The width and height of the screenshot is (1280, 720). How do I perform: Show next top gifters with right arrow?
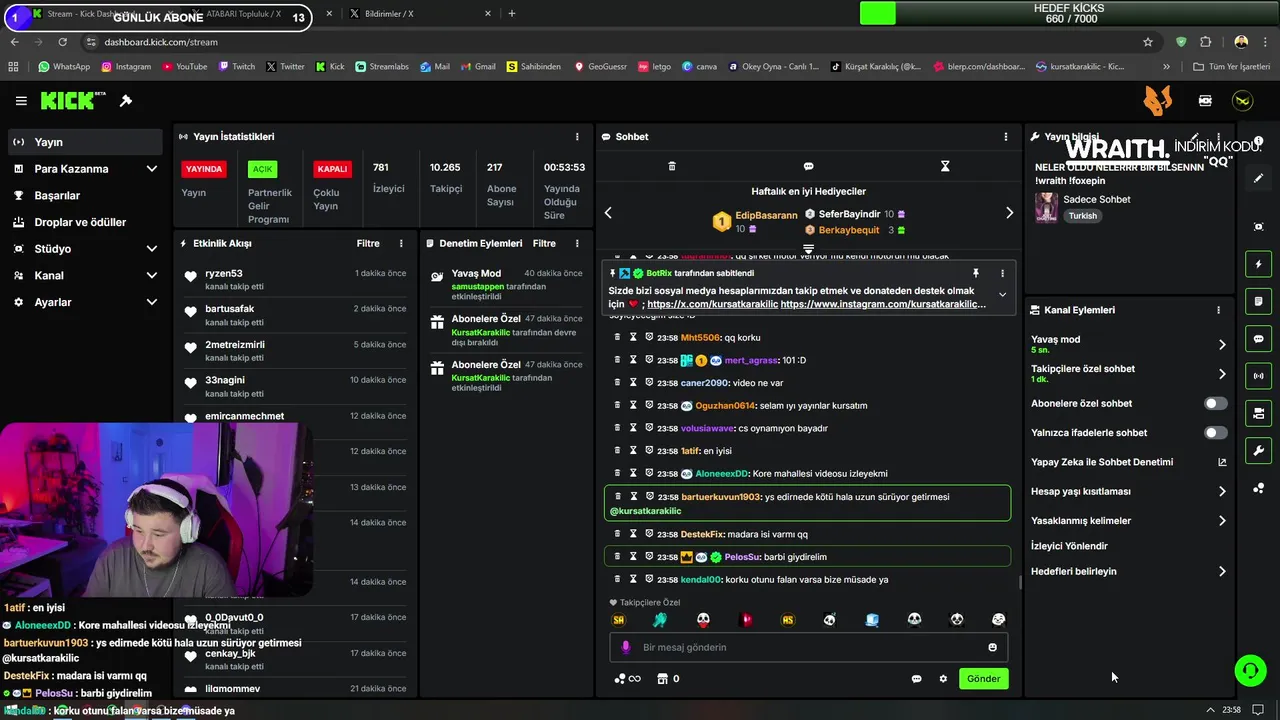coord(1009,213)
